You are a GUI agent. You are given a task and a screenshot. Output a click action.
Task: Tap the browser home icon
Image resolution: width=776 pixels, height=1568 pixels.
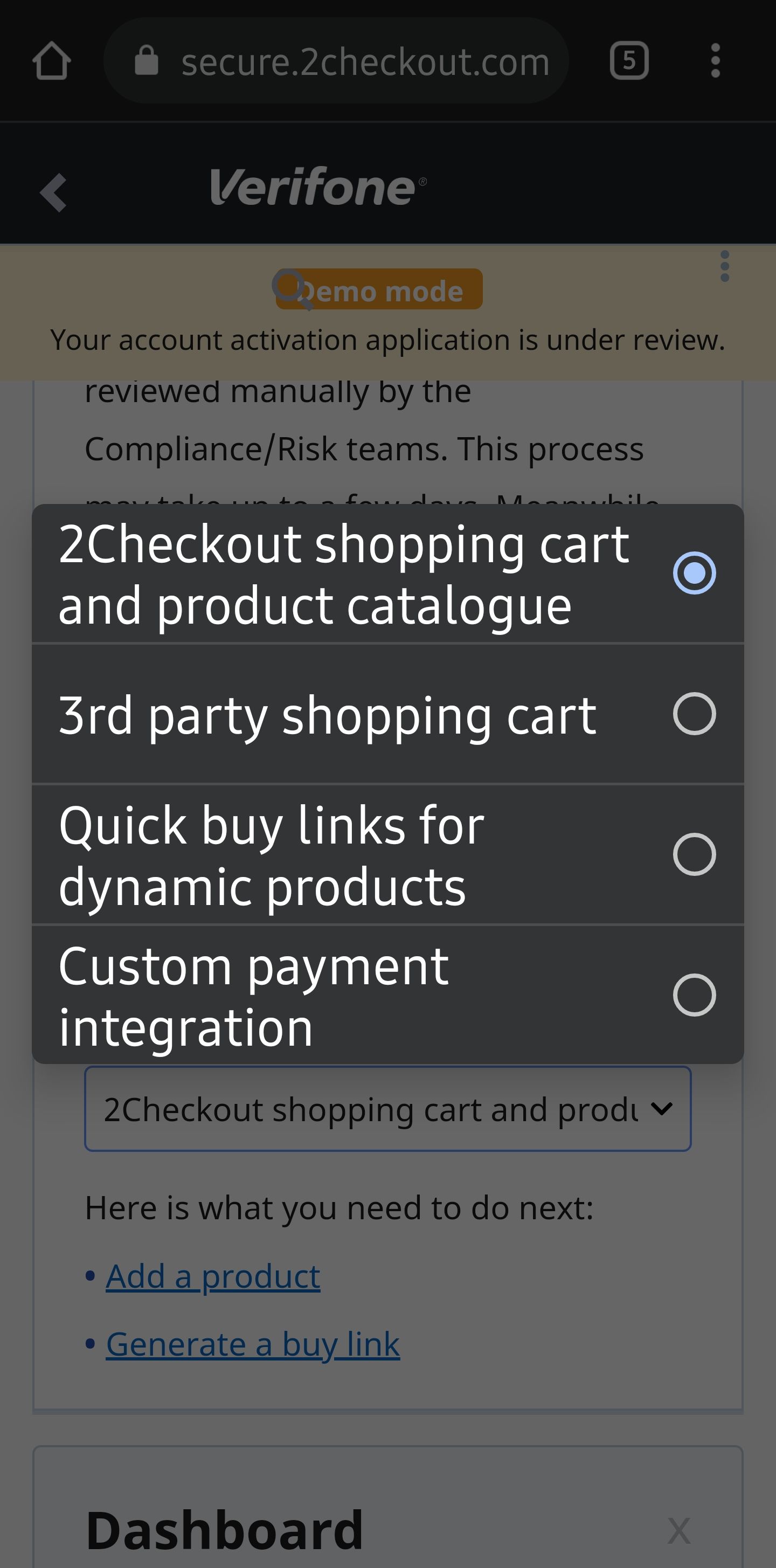(52, 61)
